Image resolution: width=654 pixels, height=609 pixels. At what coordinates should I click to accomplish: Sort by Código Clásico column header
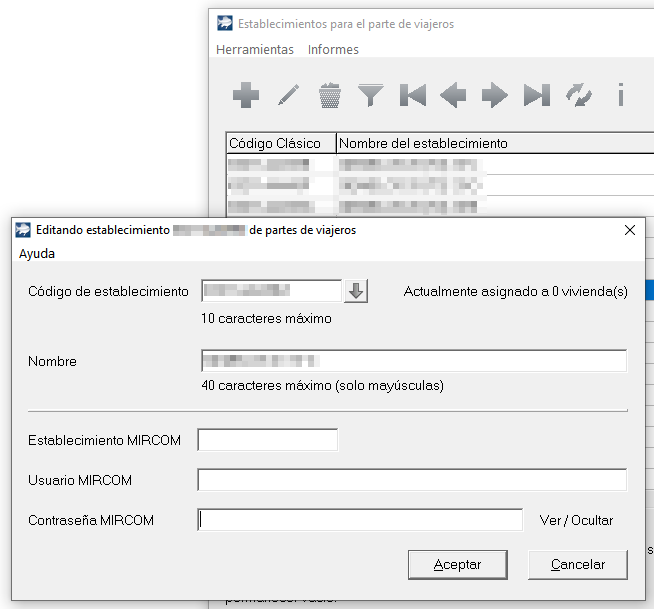click(x=281, y=143)
